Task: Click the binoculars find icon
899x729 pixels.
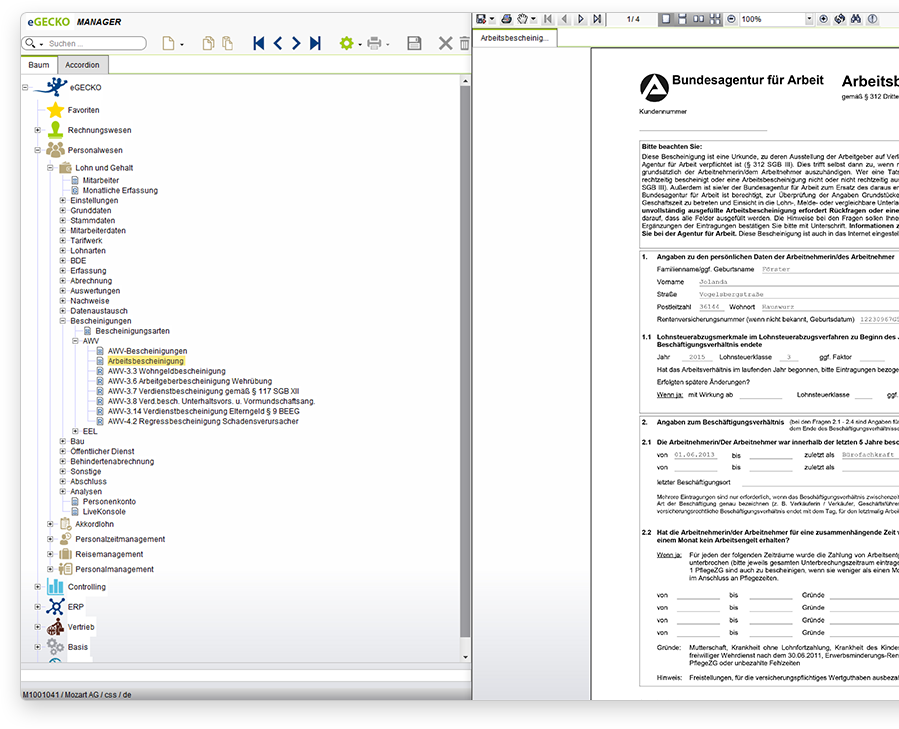Action: coord(856,19)
